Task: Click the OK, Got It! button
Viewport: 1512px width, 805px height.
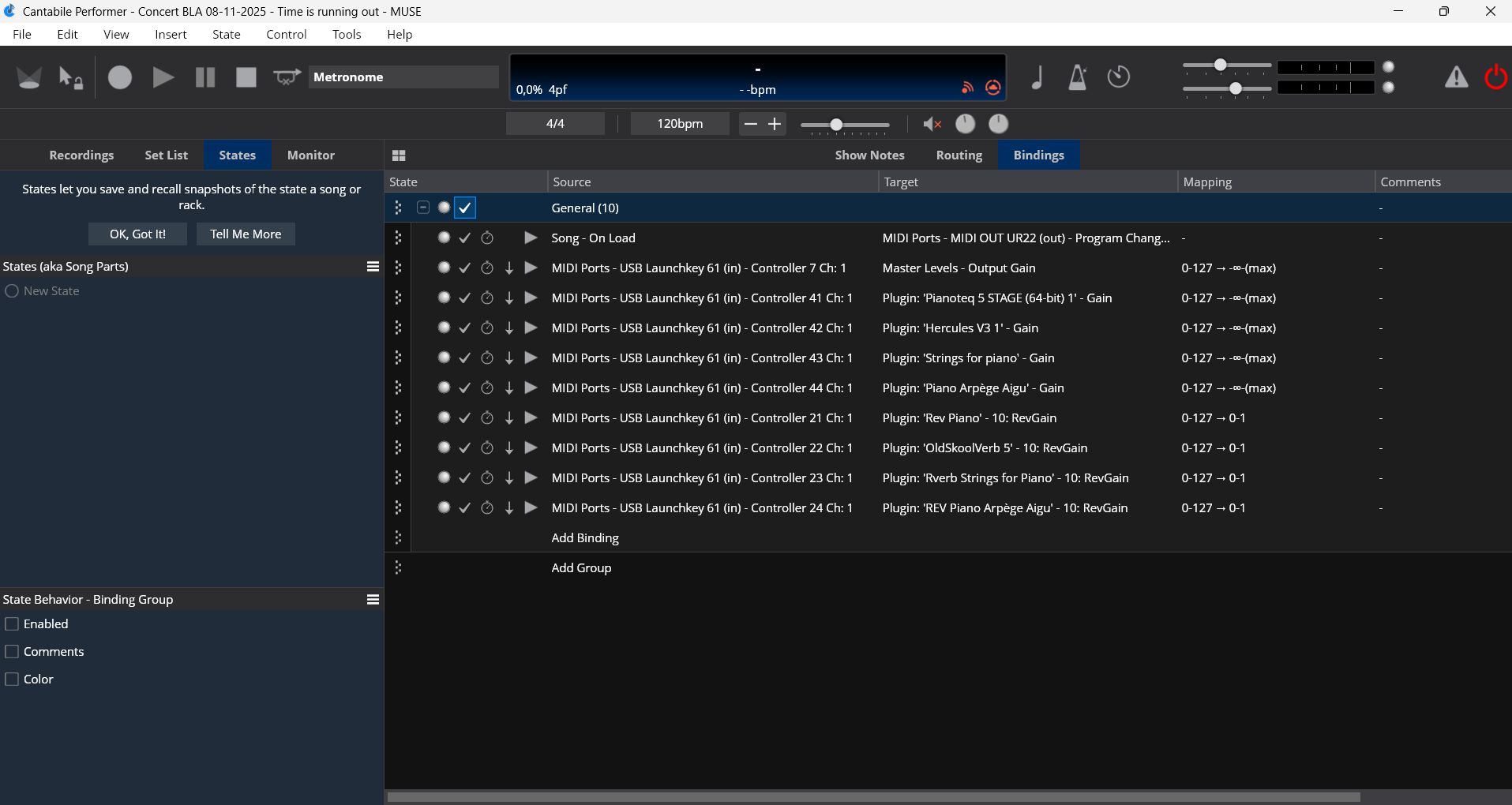Action: (x=137, y=234)
